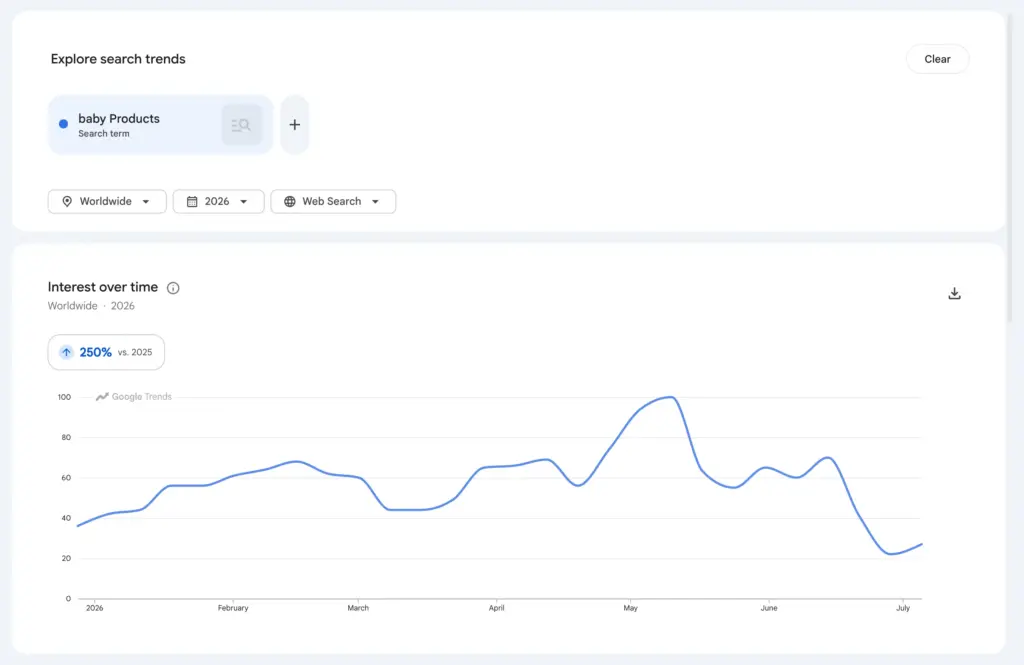The width and height of the screenshot is (1024, 665).
Task: Click the up-arrow icon beside 250%
Action: pyautogui.click(x=66, y=352)
